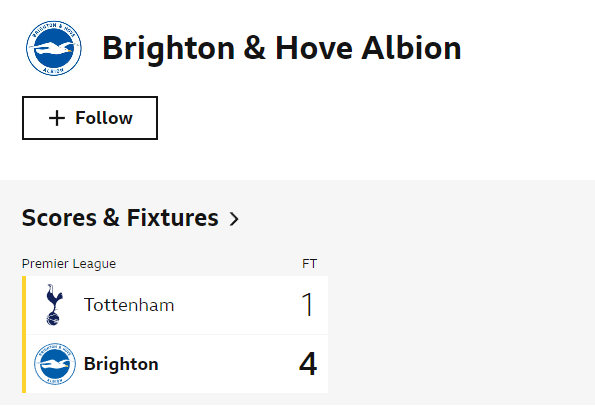Click the Tottenham cockerel crest
This screenshot has height=411, width=595.
pyautogui.click(x=54, y=305)
